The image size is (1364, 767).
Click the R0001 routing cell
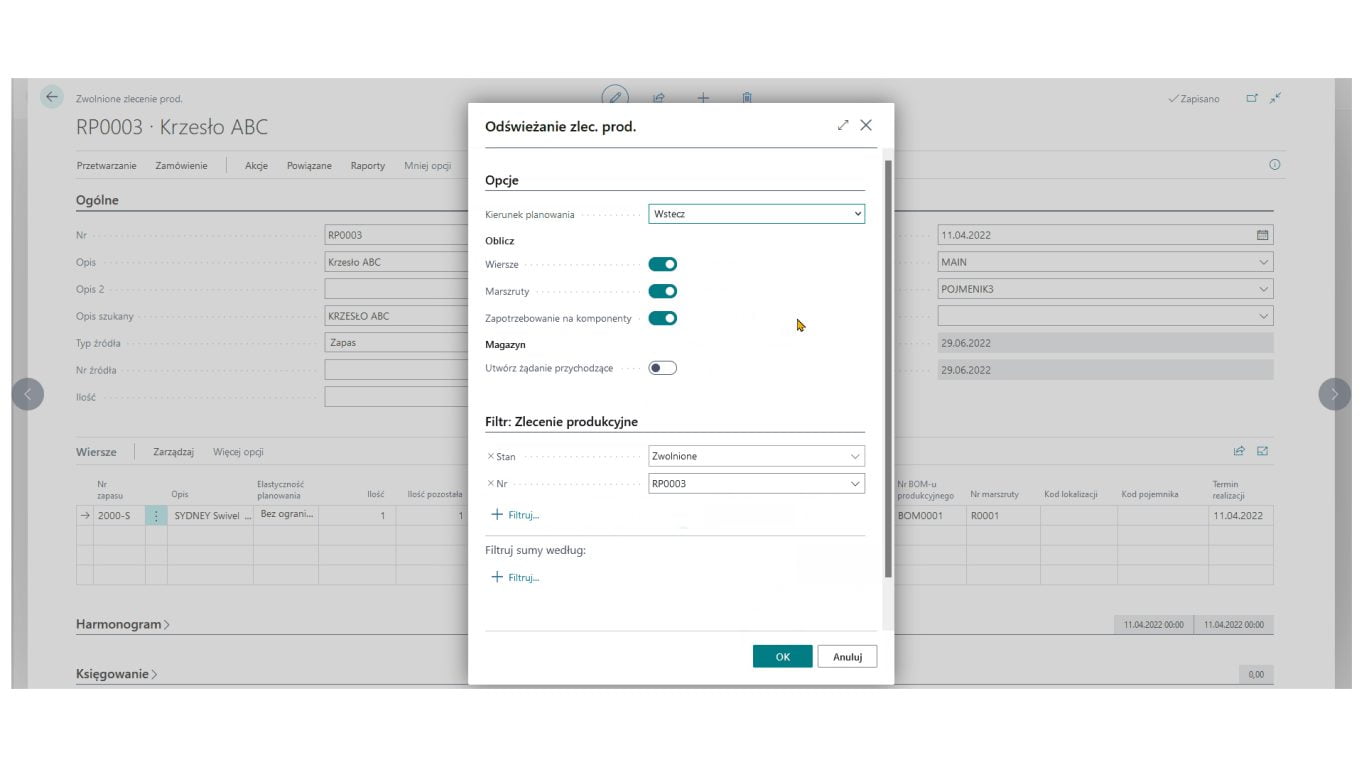[x=1003, y=516]
